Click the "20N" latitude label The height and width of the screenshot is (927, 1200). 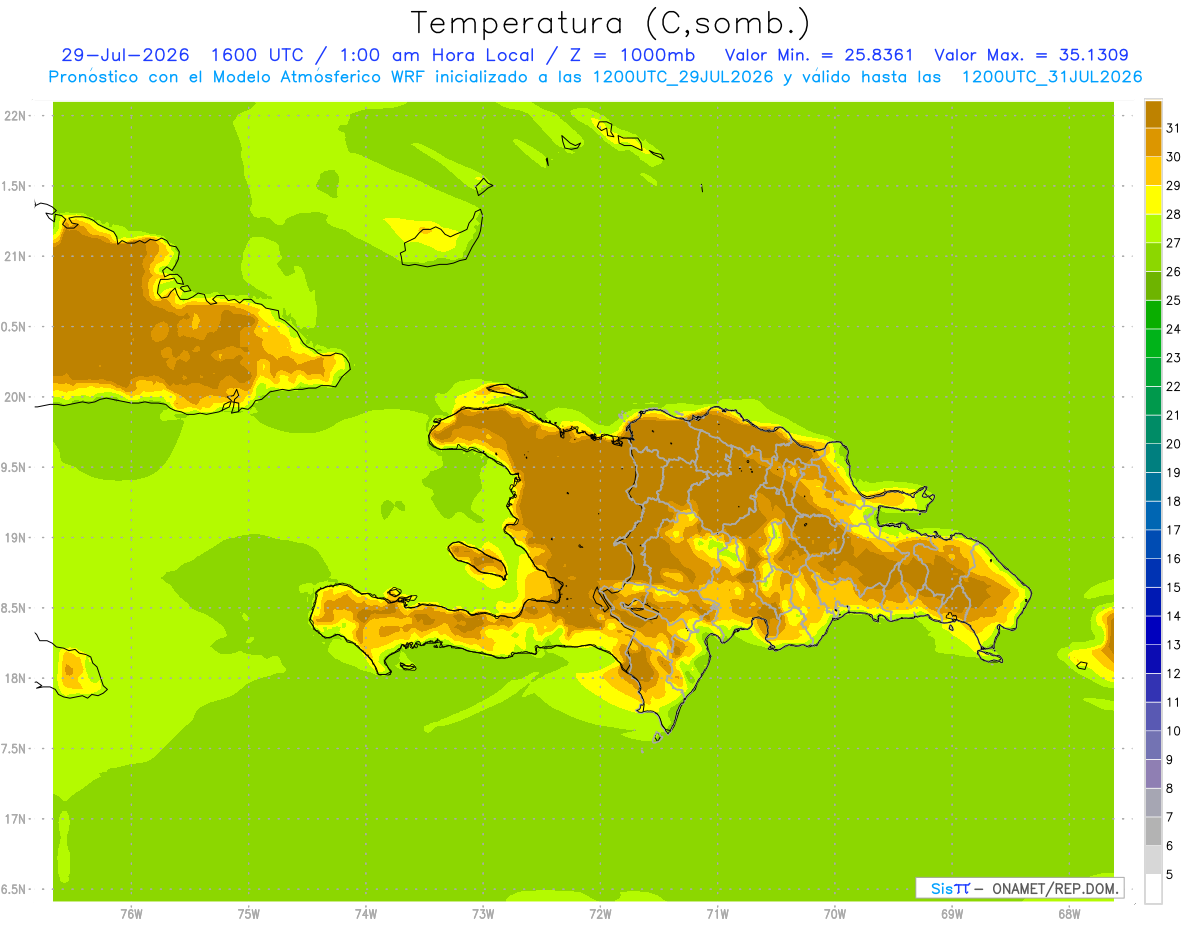coord(15,397)
